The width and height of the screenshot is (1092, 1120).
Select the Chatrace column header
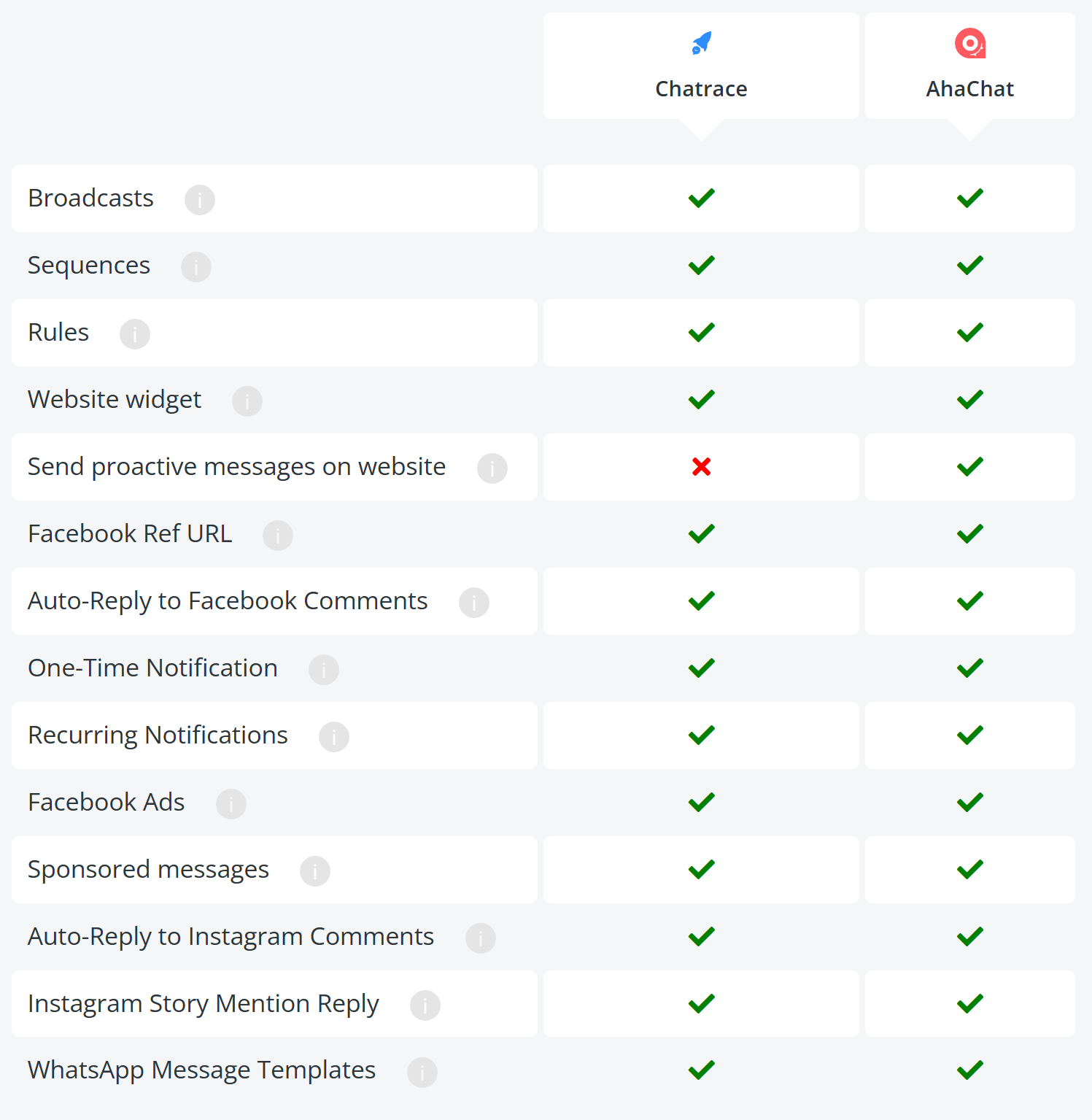[x=701, y=66]
